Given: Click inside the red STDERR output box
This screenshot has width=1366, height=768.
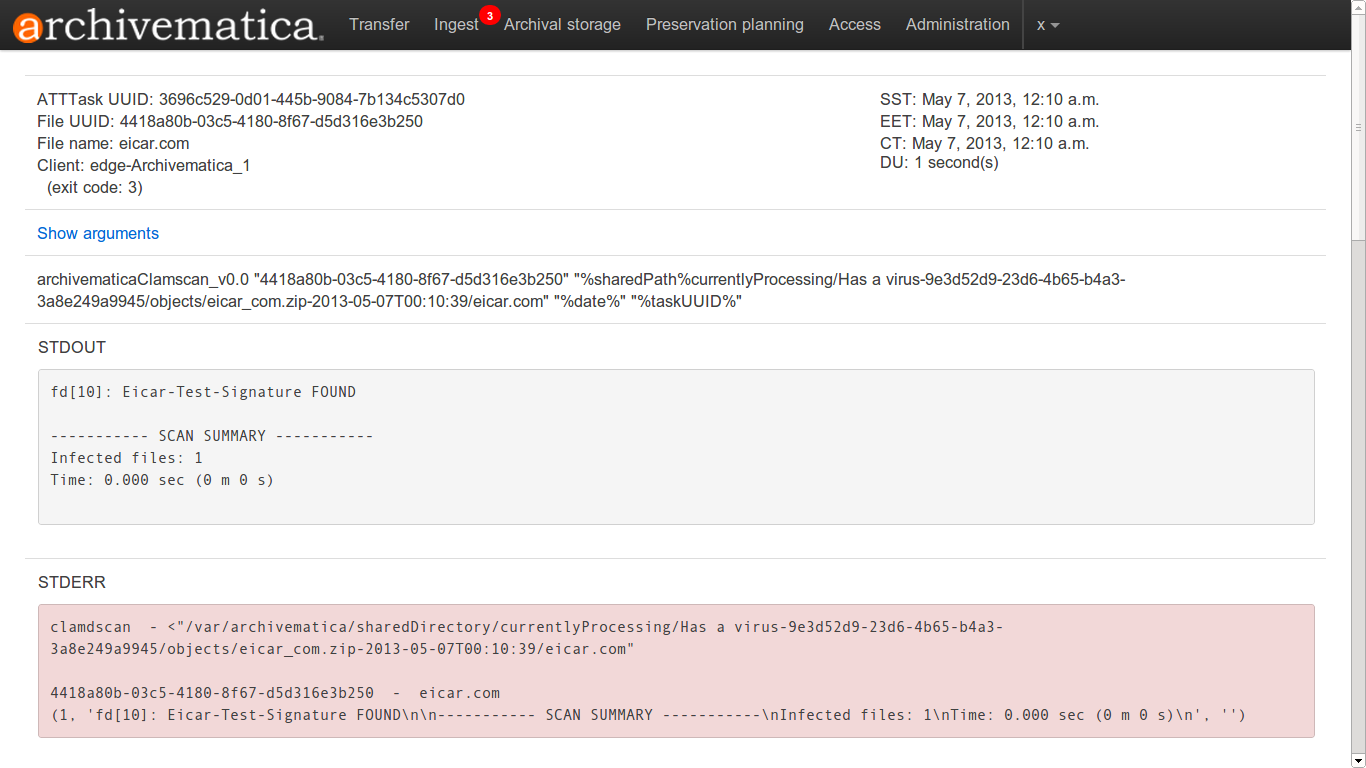Looking at the screenshot, I should 675,670.
